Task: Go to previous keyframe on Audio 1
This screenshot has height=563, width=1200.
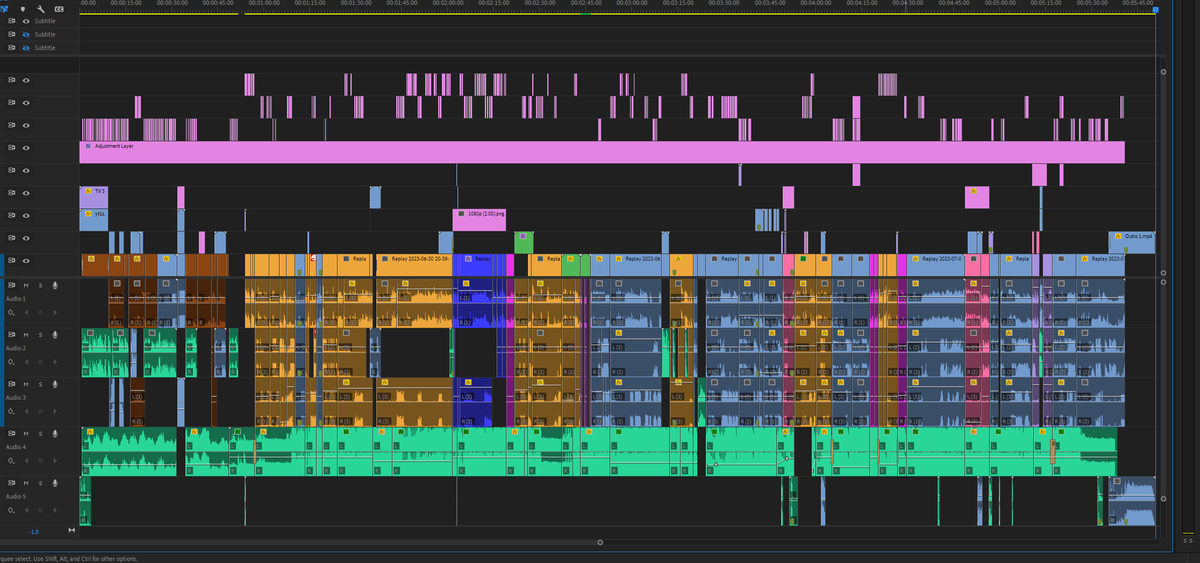Action: pos(28,313)
